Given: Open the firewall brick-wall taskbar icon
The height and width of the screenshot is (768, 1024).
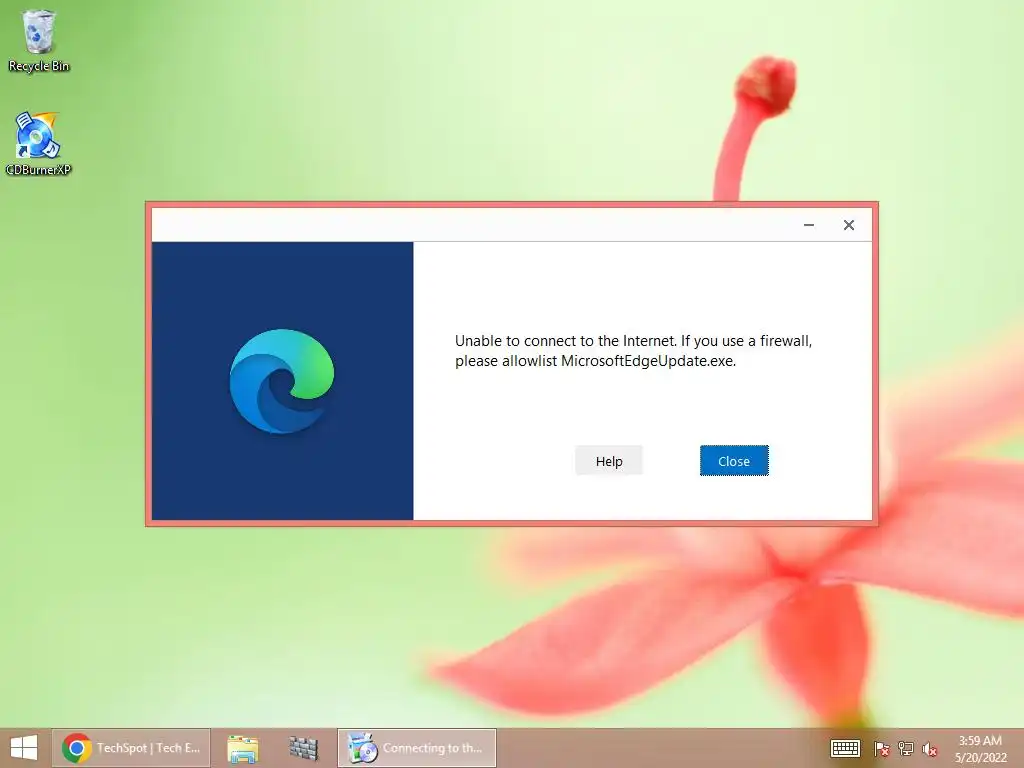Looking at the screenshot, I should [x=304, y=748].
